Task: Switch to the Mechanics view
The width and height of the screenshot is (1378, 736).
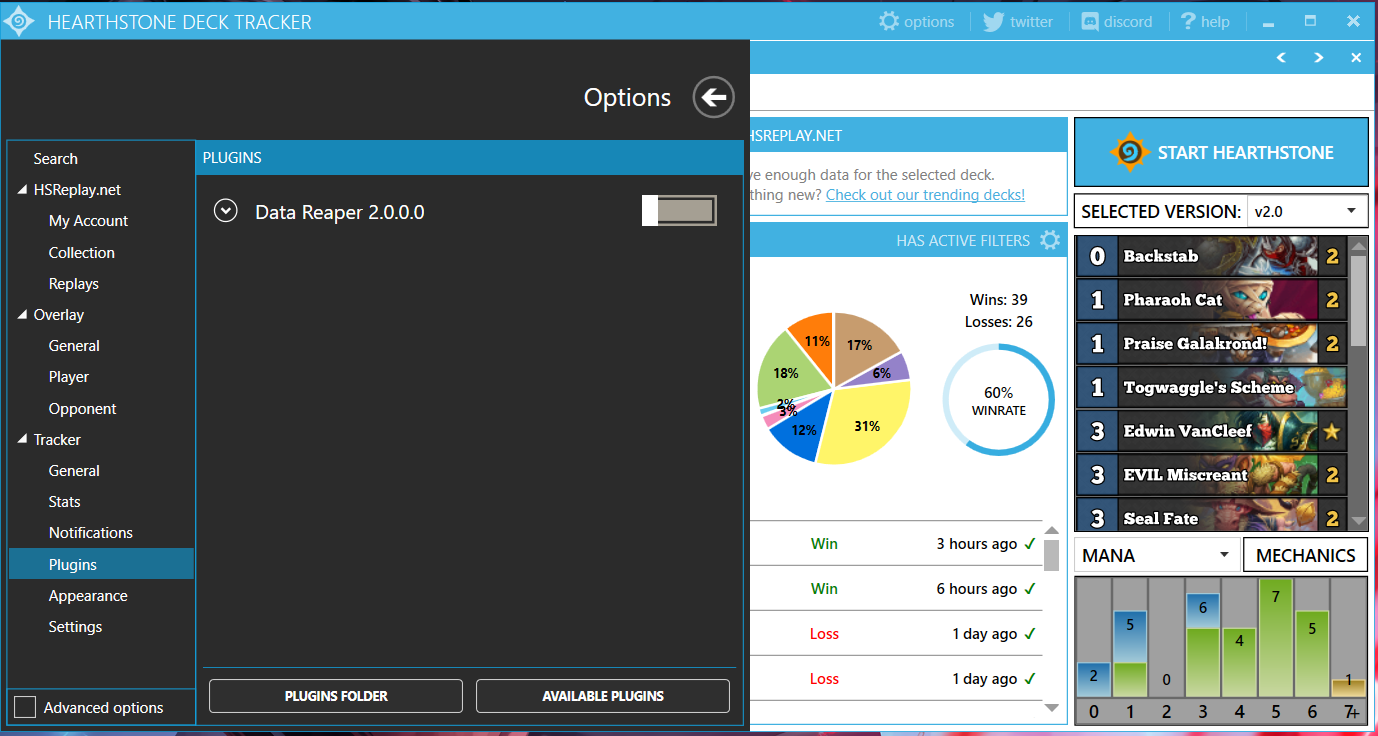Action: (x=1305, y=555)
